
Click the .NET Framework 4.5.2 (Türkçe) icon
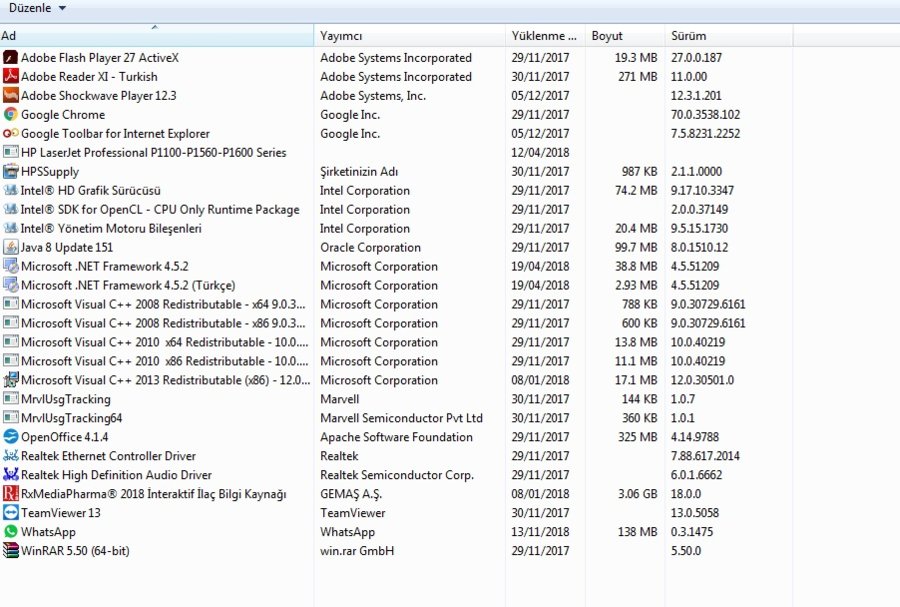[x=10, y=285]
